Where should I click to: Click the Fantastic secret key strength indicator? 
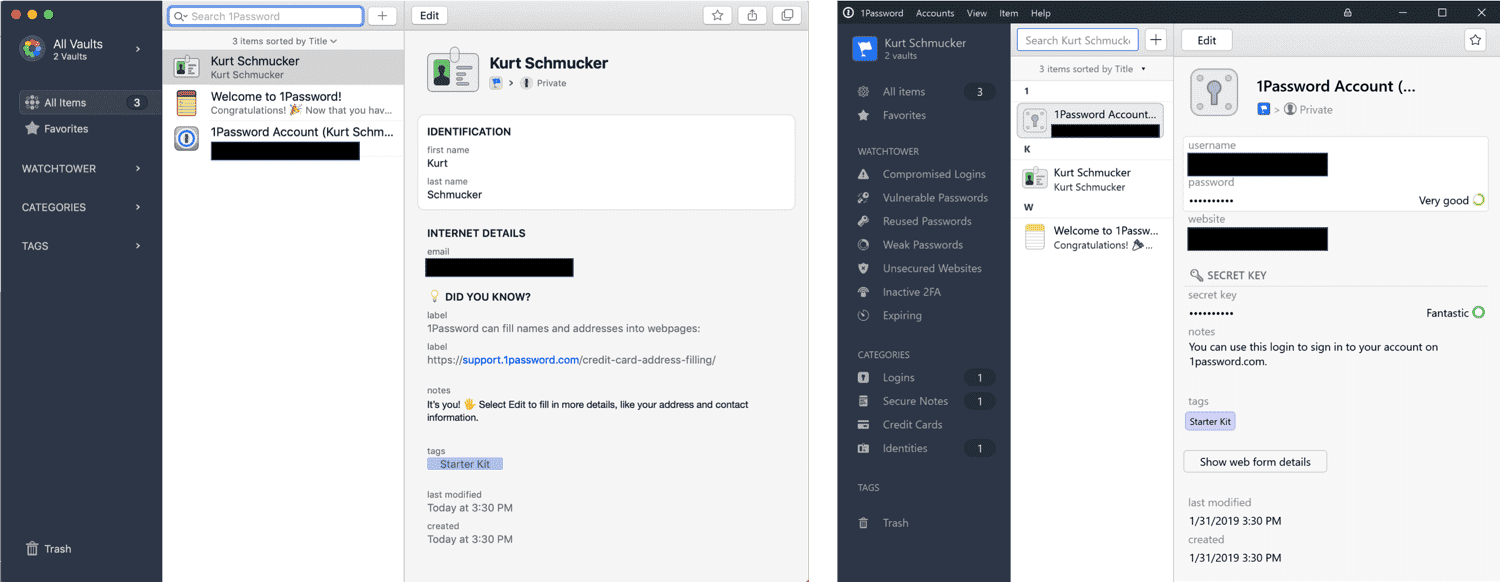1455,313
